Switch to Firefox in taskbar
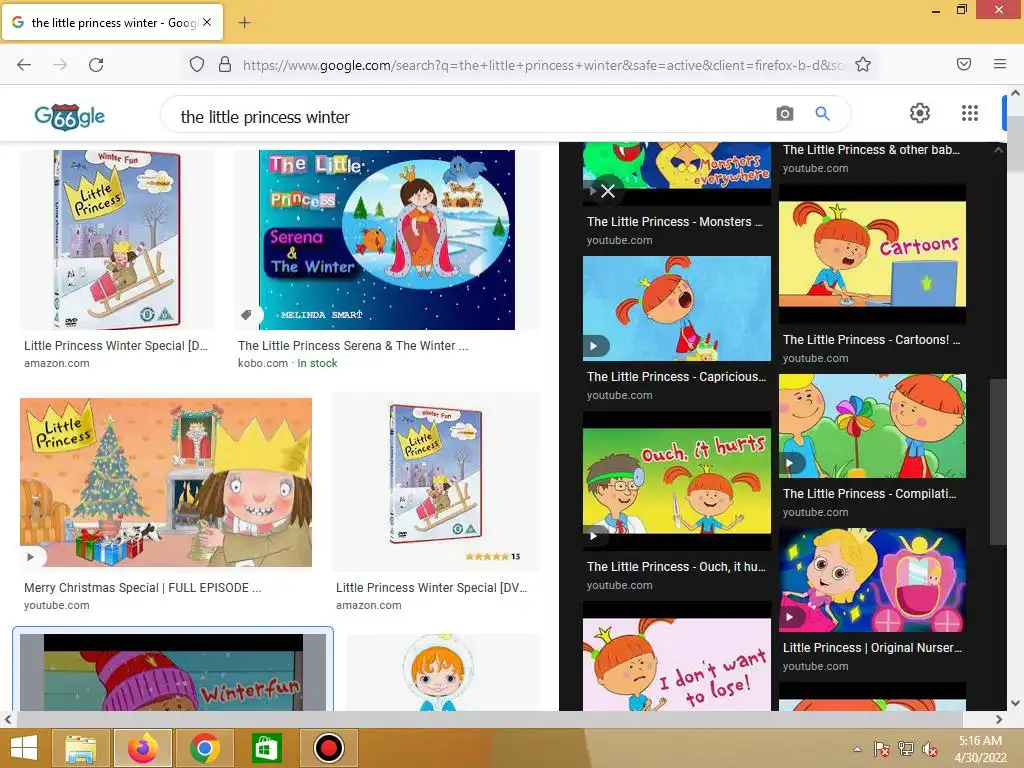This screenshot has height=768, width=1024. pyautogui.click(x=142, y=748)
